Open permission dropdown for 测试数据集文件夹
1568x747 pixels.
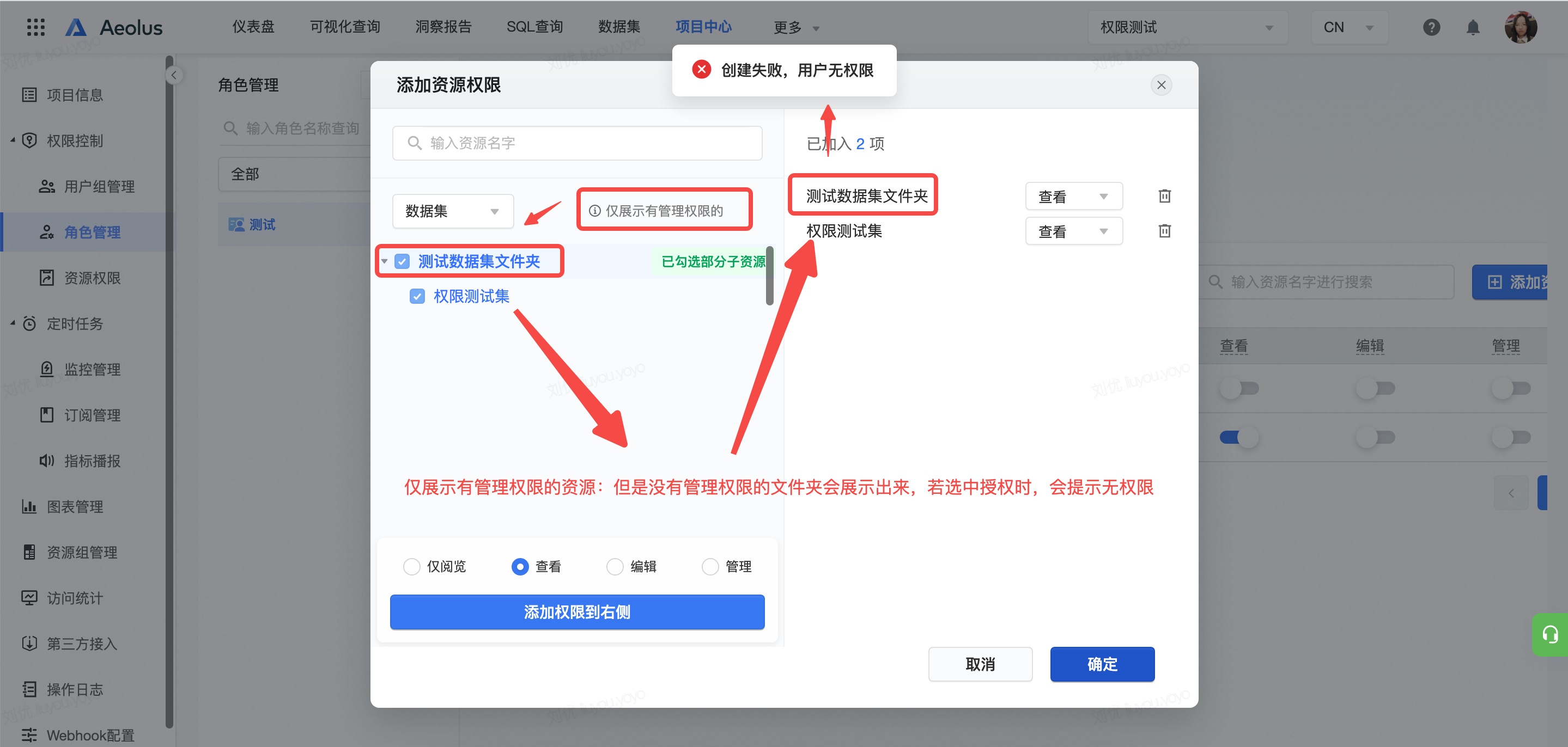(1073, 197)
